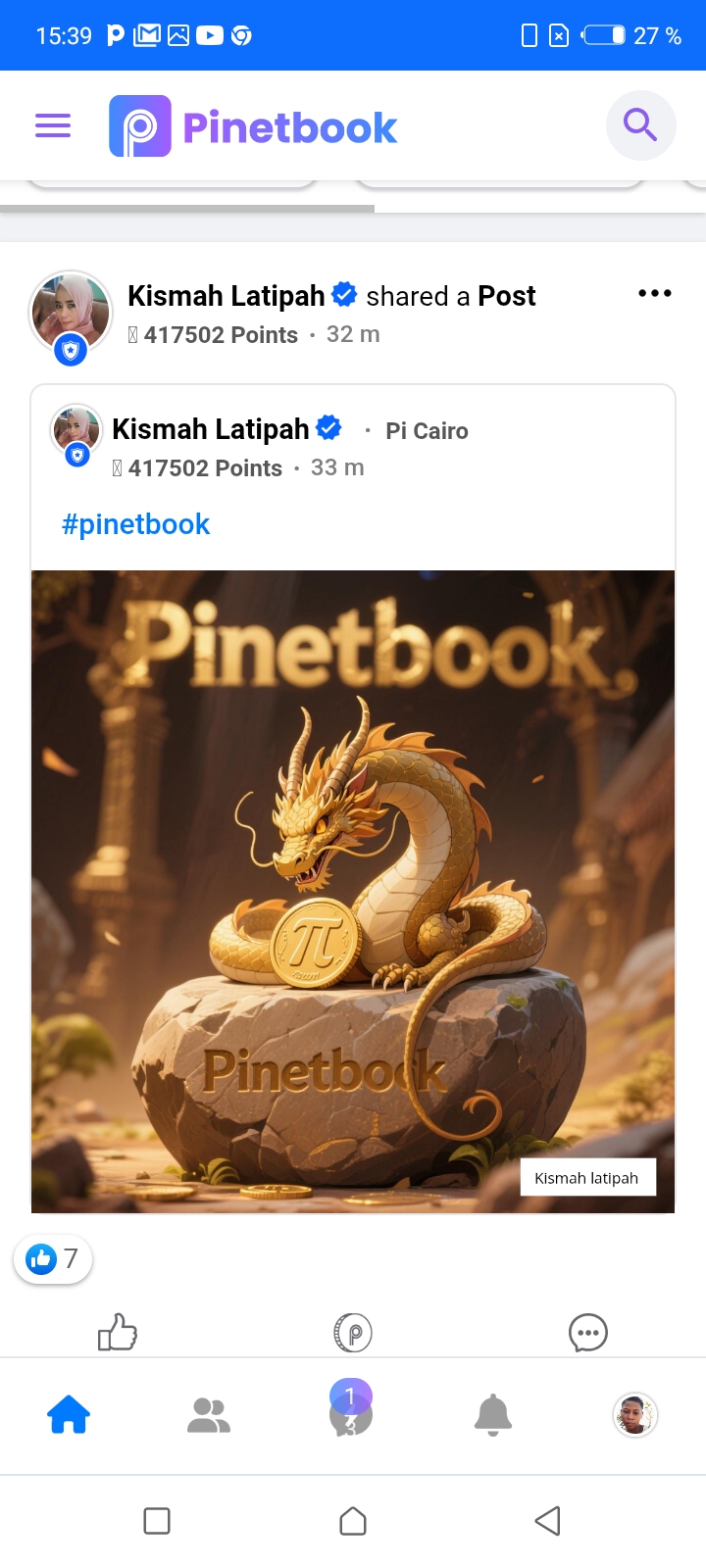Open Kismah Latipah's profile picture at top

pyautogui.click(x=71, y=314)
